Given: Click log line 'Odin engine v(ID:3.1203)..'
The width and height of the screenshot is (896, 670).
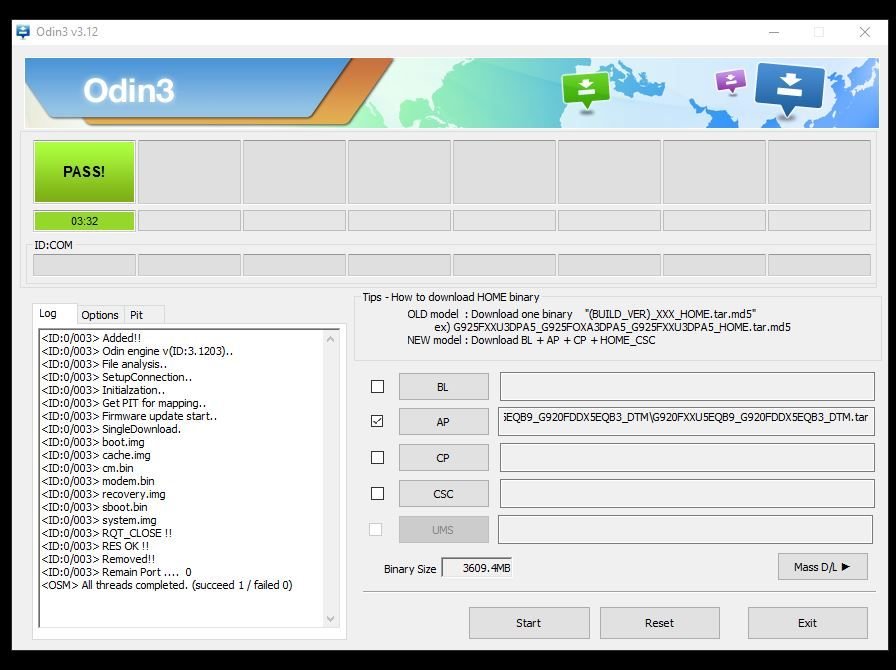Looking at the screenshot, I should click(137, 351).
